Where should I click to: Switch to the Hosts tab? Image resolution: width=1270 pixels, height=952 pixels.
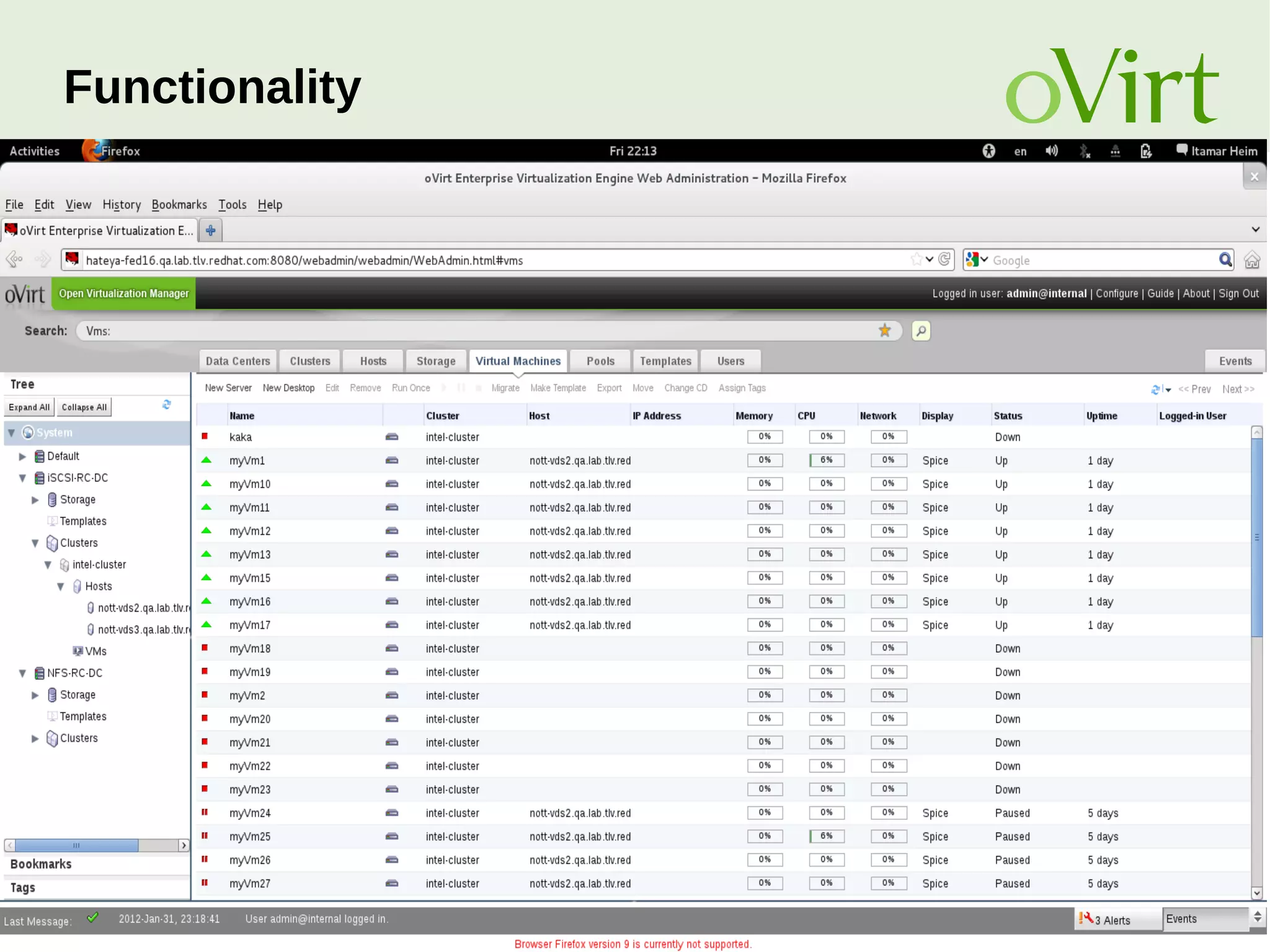pos(373,361)
